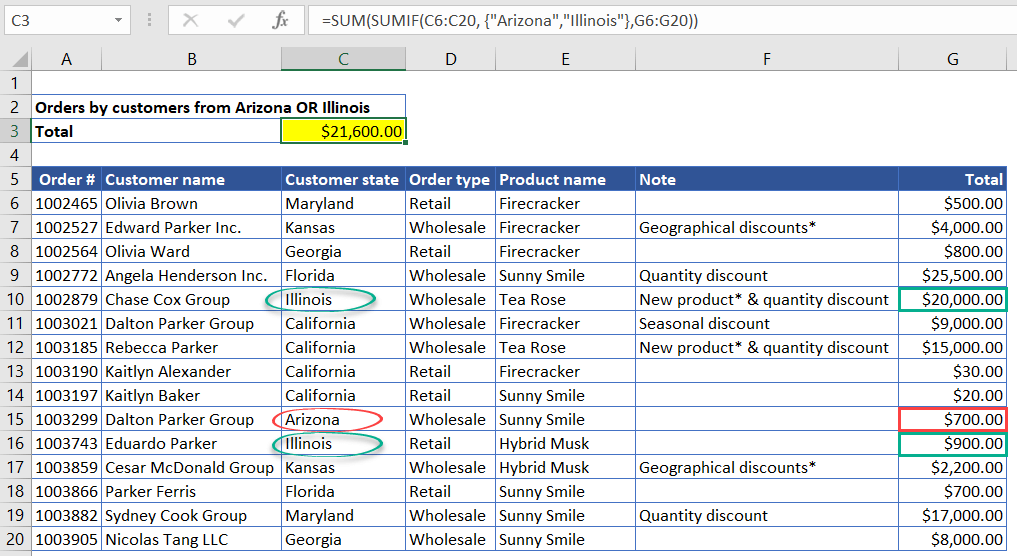Viewport: 1017px width, 556px height.
Task: Select 'Parker Ferris' cell
Action: click(x=191, y=492)
